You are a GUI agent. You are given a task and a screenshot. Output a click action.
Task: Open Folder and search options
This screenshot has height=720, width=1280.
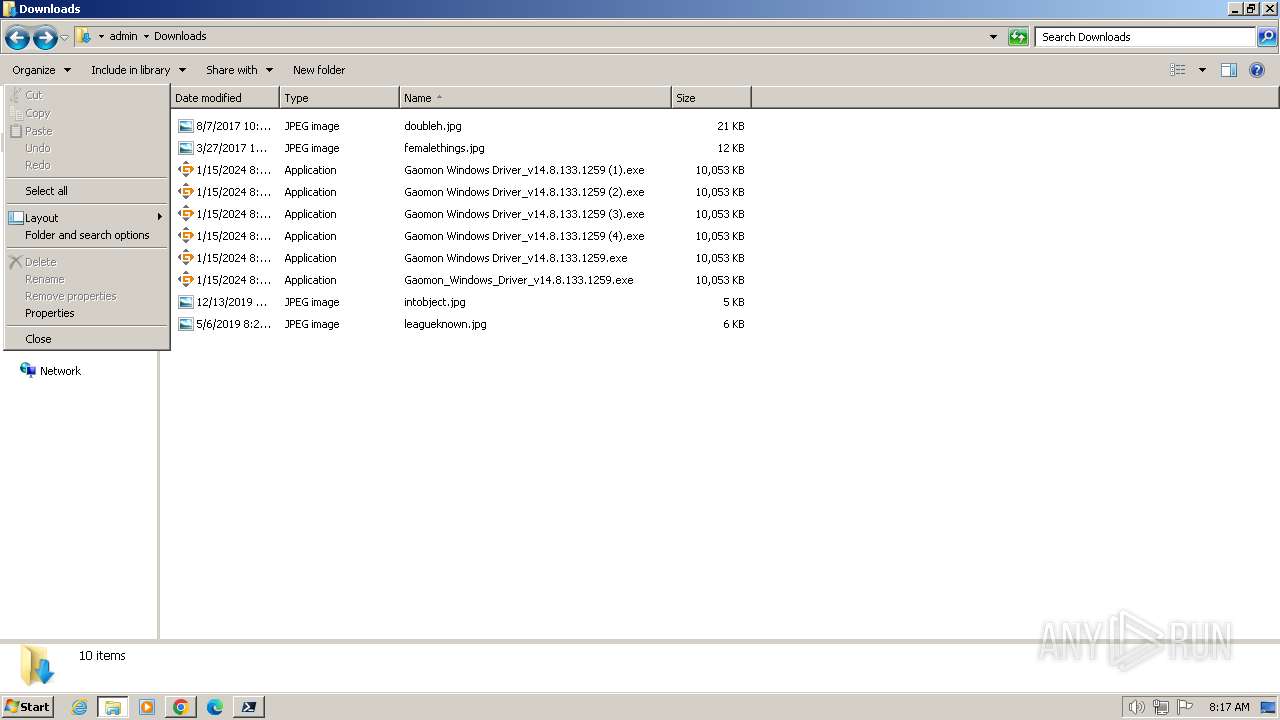(87, 235)
